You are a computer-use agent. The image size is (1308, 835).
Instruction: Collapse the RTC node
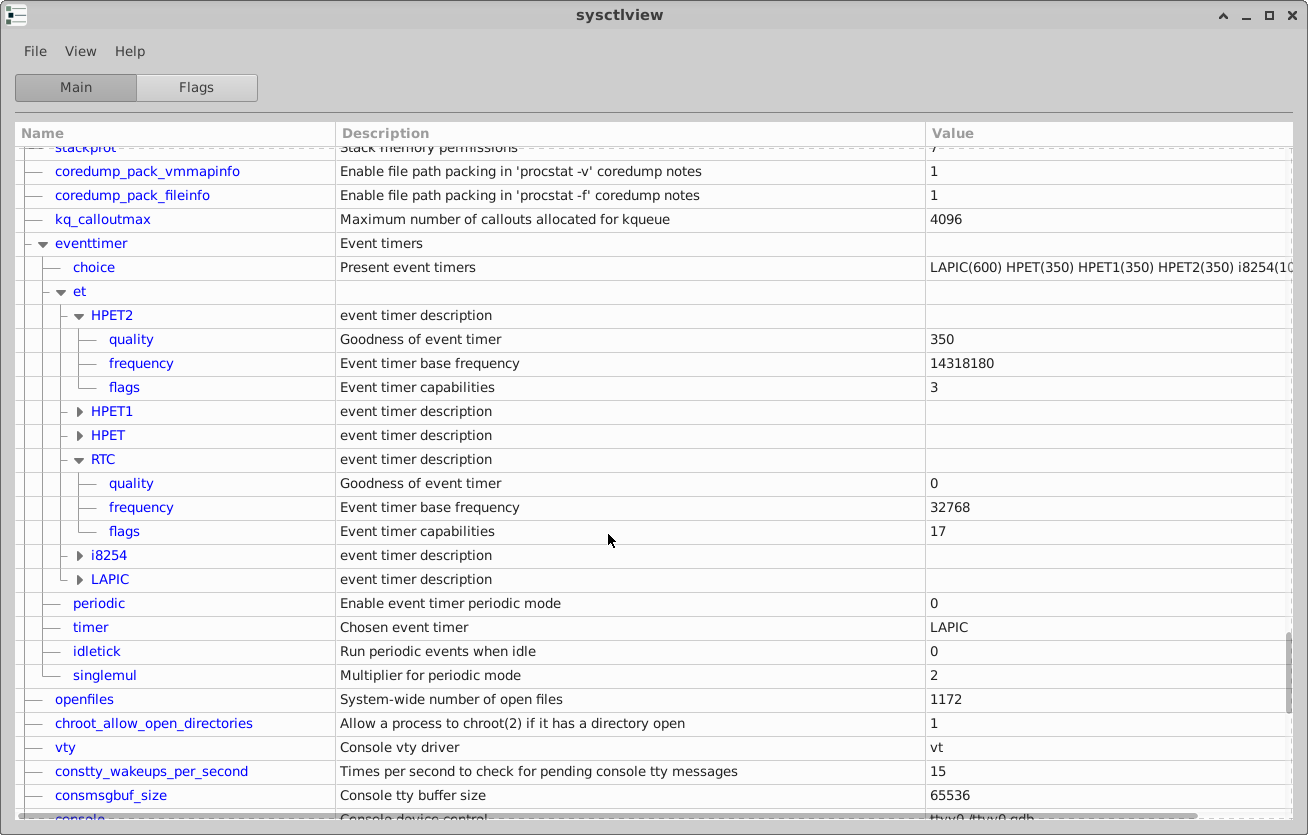[x=79, y=460]
